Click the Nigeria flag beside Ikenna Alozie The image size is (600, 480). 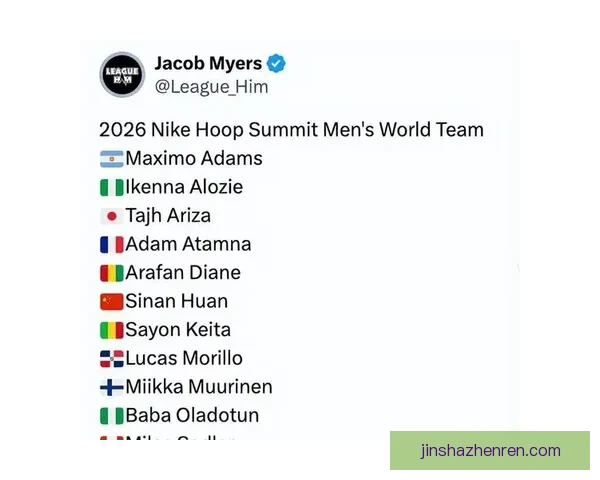(111, 187)
